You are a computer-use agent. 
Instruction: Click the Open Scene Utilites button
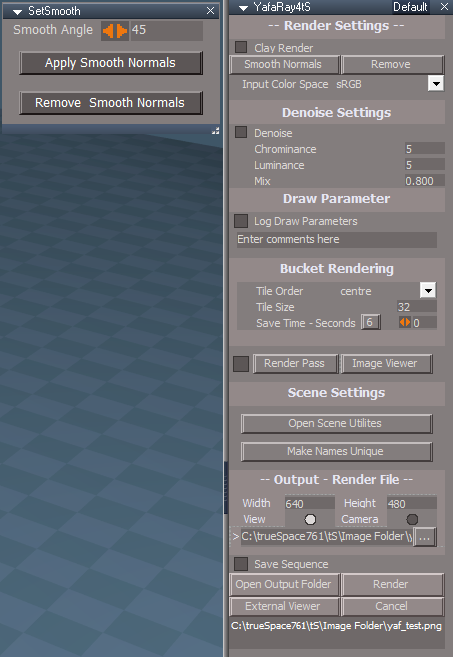pos(337,424)
